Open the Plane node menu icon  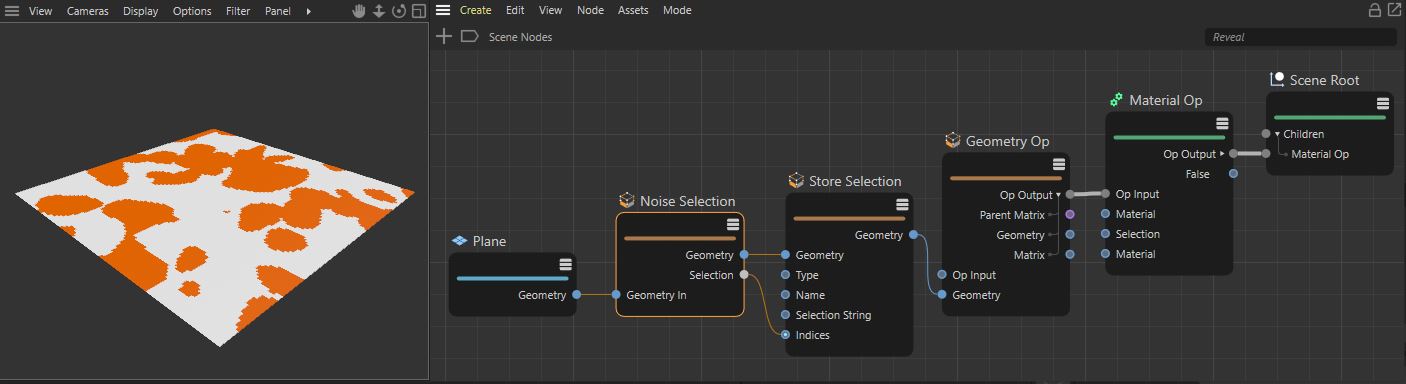pyautogui.click(x=565, y=264)
